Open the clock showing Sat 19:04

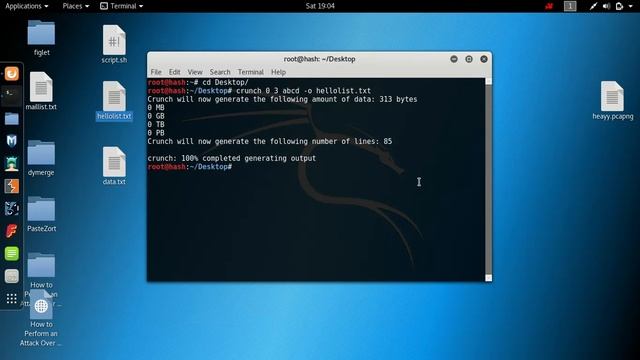(320, 6)
